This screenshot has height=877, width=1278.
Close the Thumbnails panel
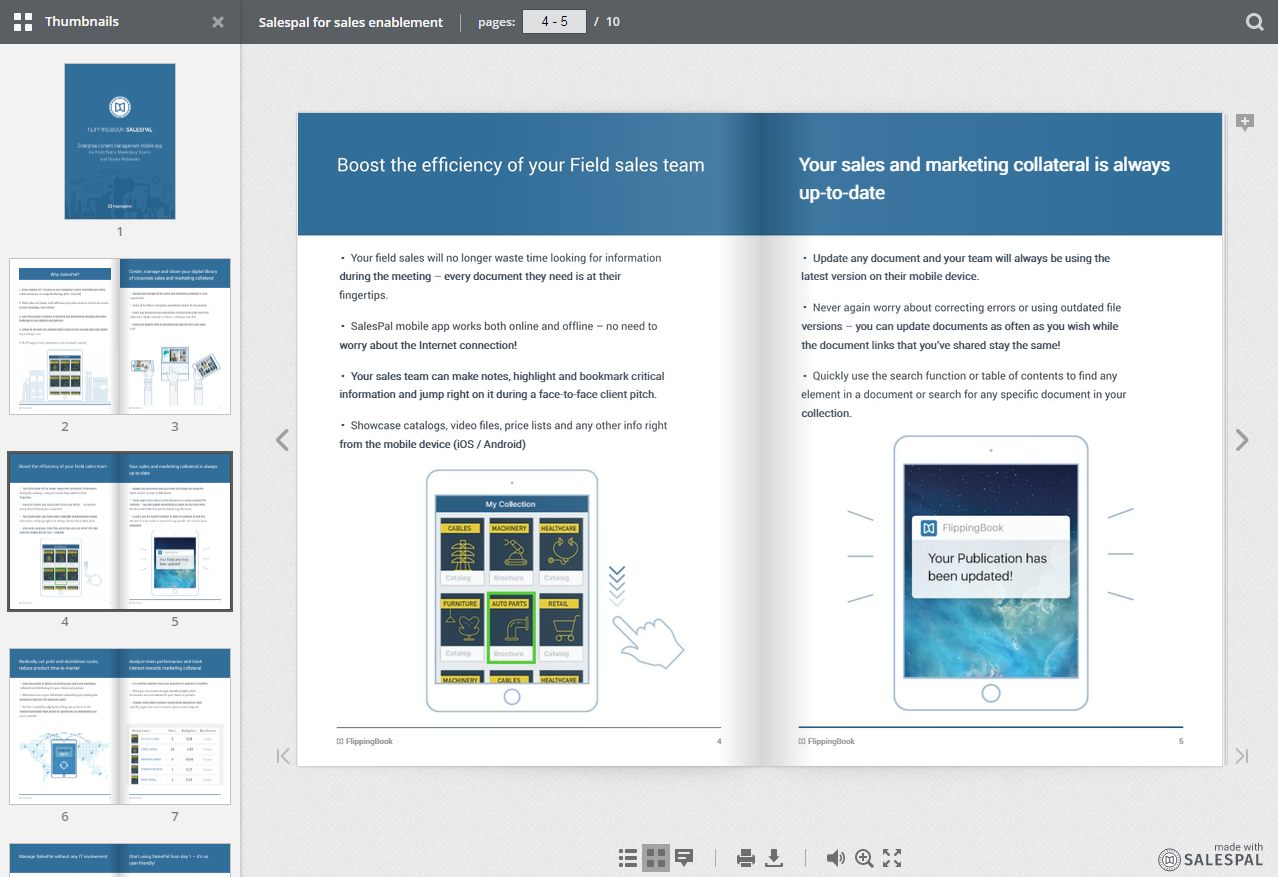click(218, 22)
